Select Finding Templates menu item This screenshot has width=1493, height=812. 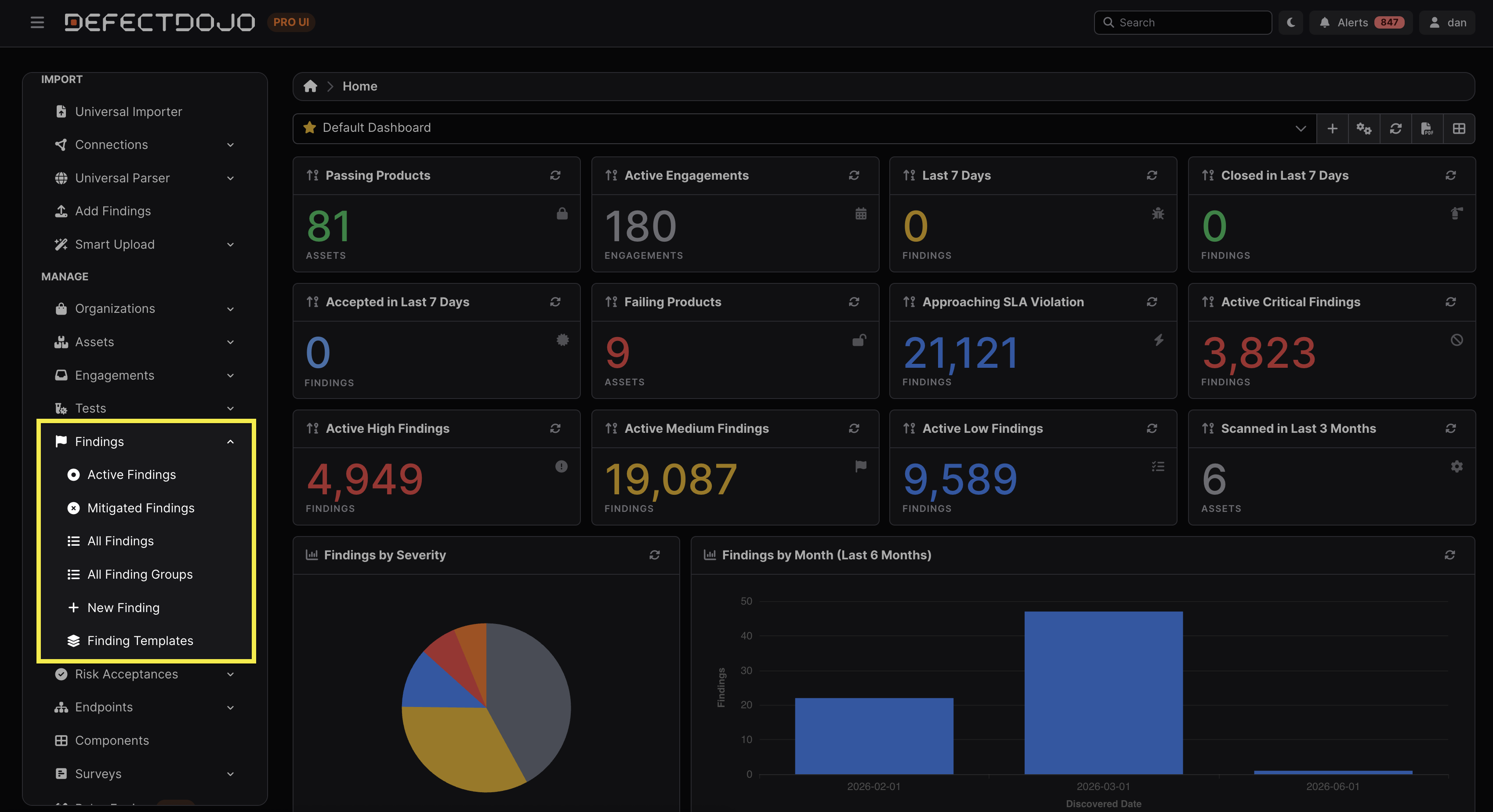140,641
